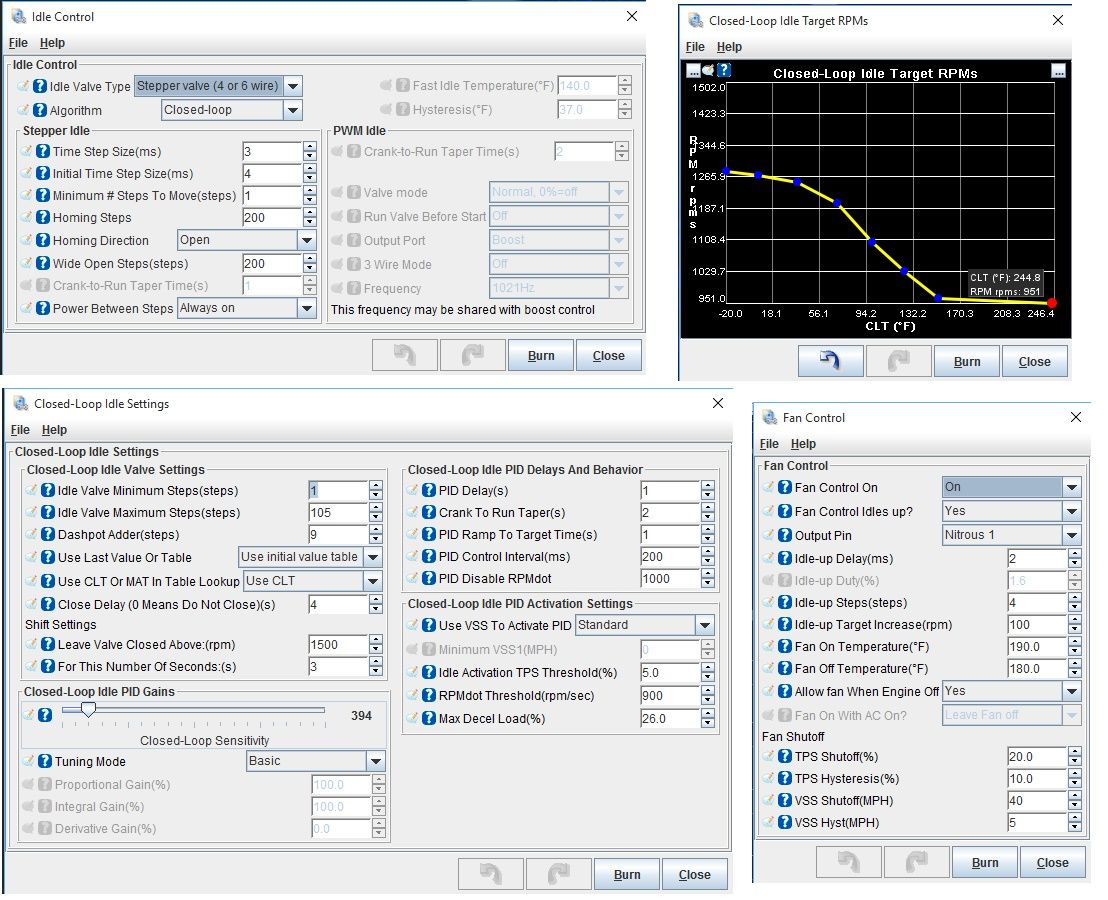Open help for Tuning Mode

point(45,761)
